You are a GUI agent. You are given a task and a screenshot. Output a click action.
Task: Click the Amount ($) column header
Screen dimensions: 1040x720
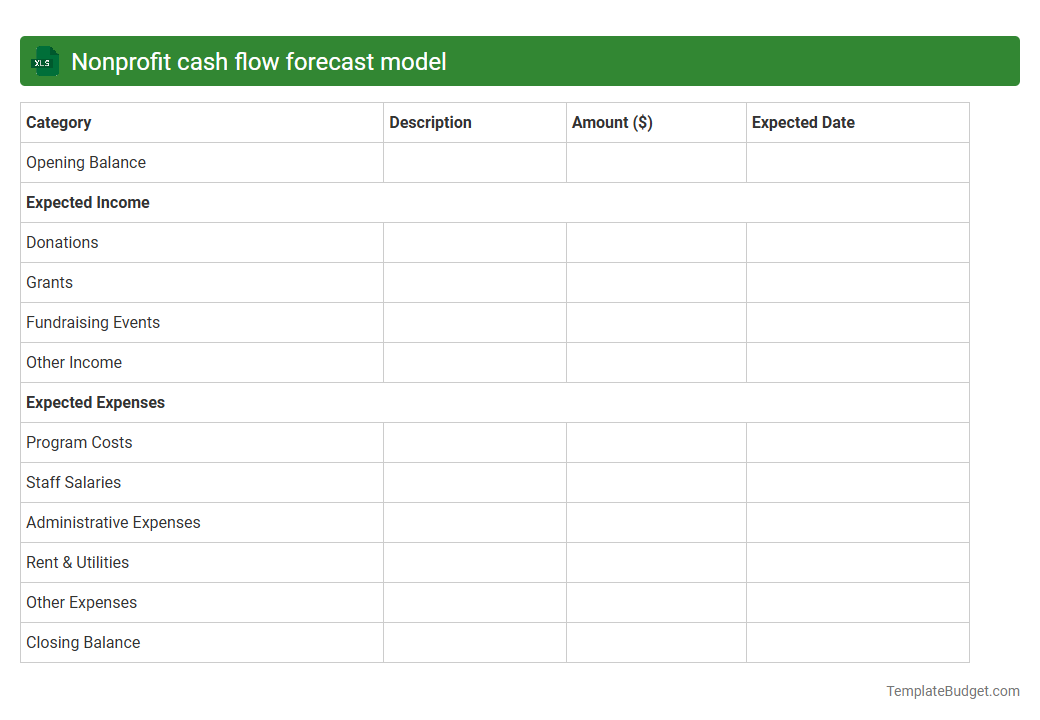click(612, 122)
